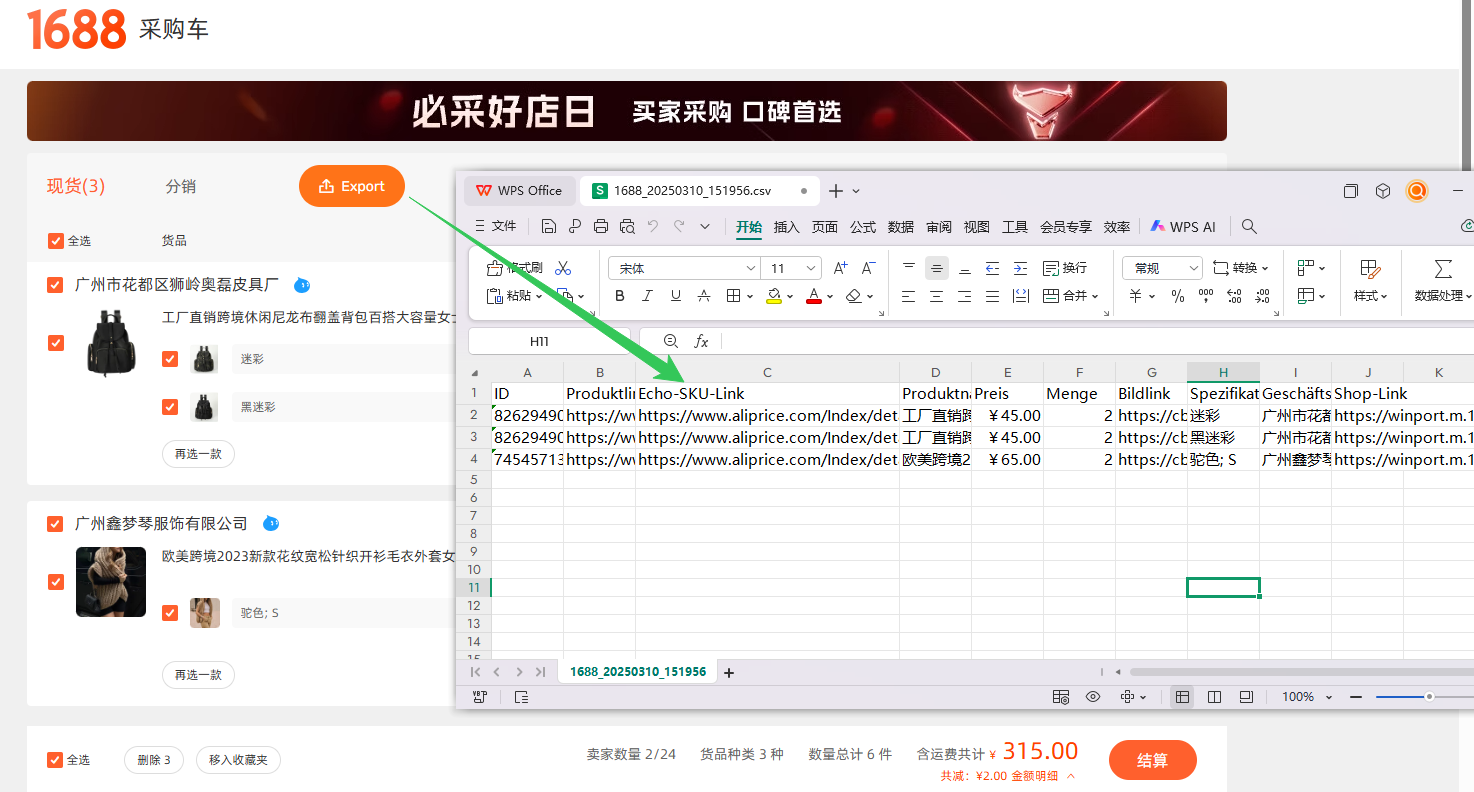Image resolution: width=1474 pixels, height=792 pixels.
Task: Decrease indent in WPS ribbon
Action: (992, 268)
